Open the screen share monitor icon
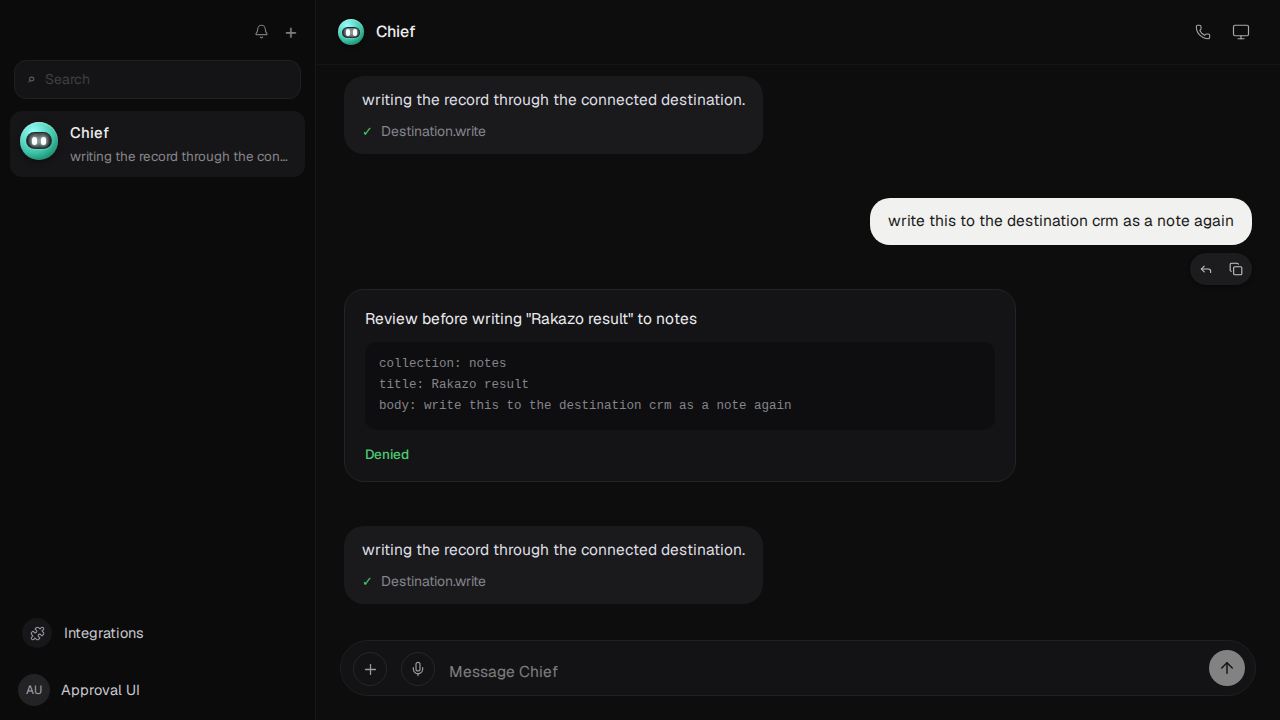This screenshot has width=1280, height=720. pos(1241,32)
